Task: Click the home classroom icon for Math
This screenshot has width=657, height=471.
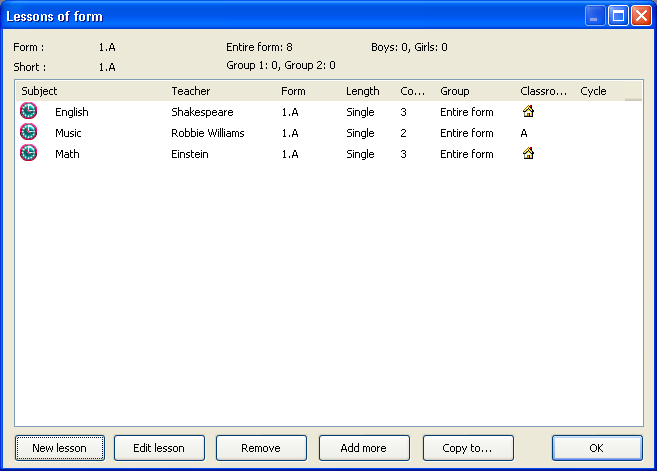Action: pyautogui.click(x=528, y=154)
